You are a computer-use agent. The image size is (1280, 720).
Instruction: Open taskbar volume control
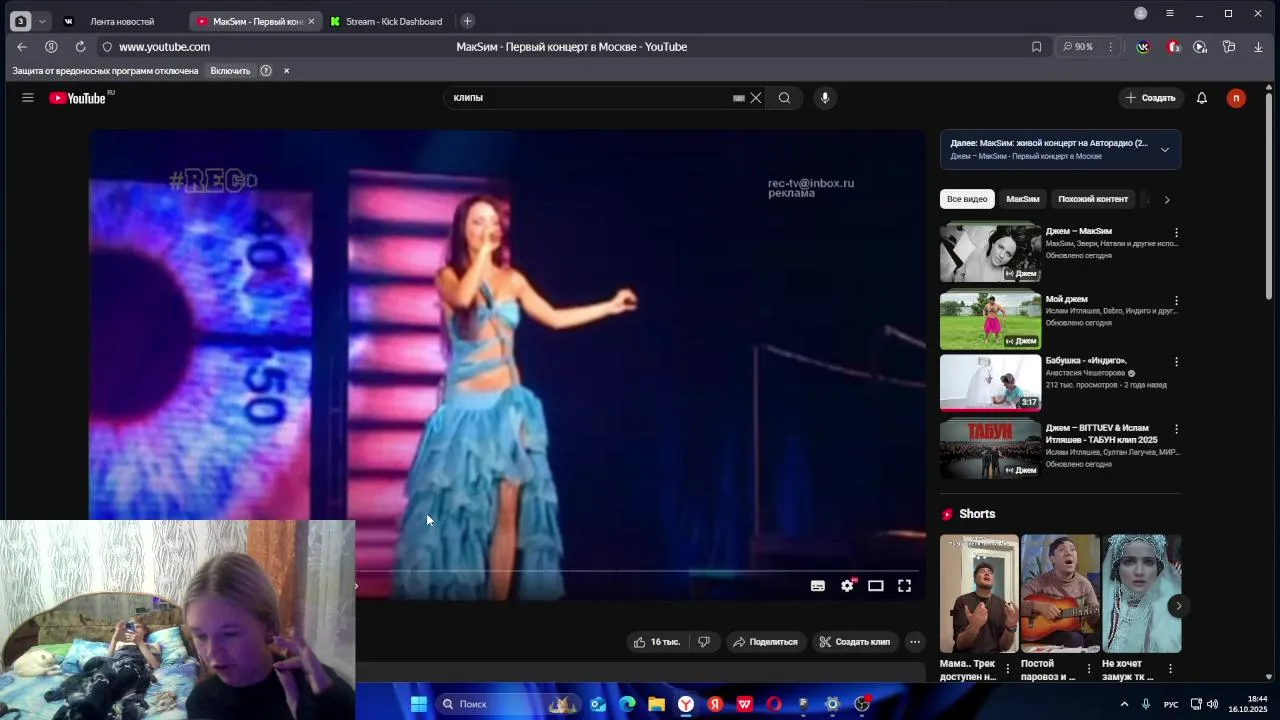[1212, 704]
